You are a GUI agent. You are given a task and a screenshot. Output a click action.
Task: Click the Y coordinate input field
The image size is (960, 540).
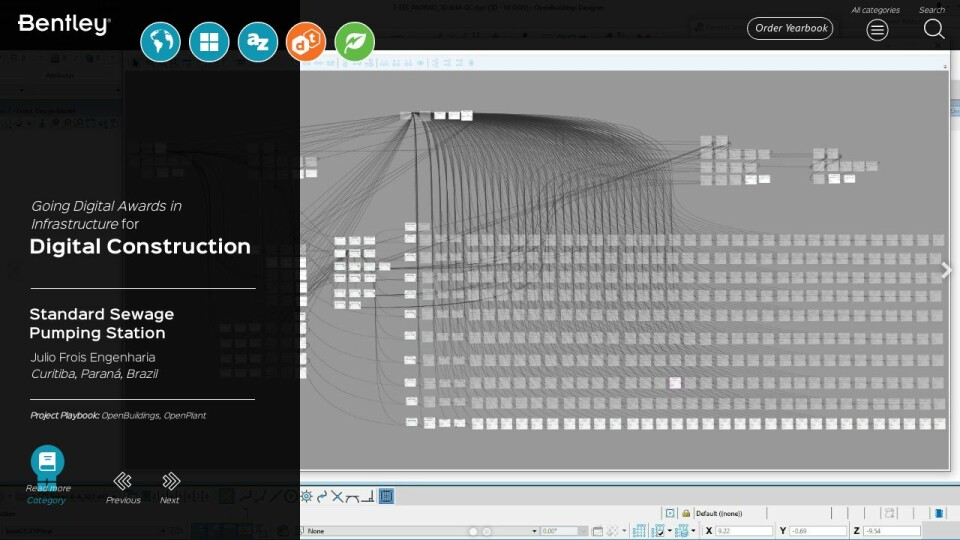tap(819, 531)
